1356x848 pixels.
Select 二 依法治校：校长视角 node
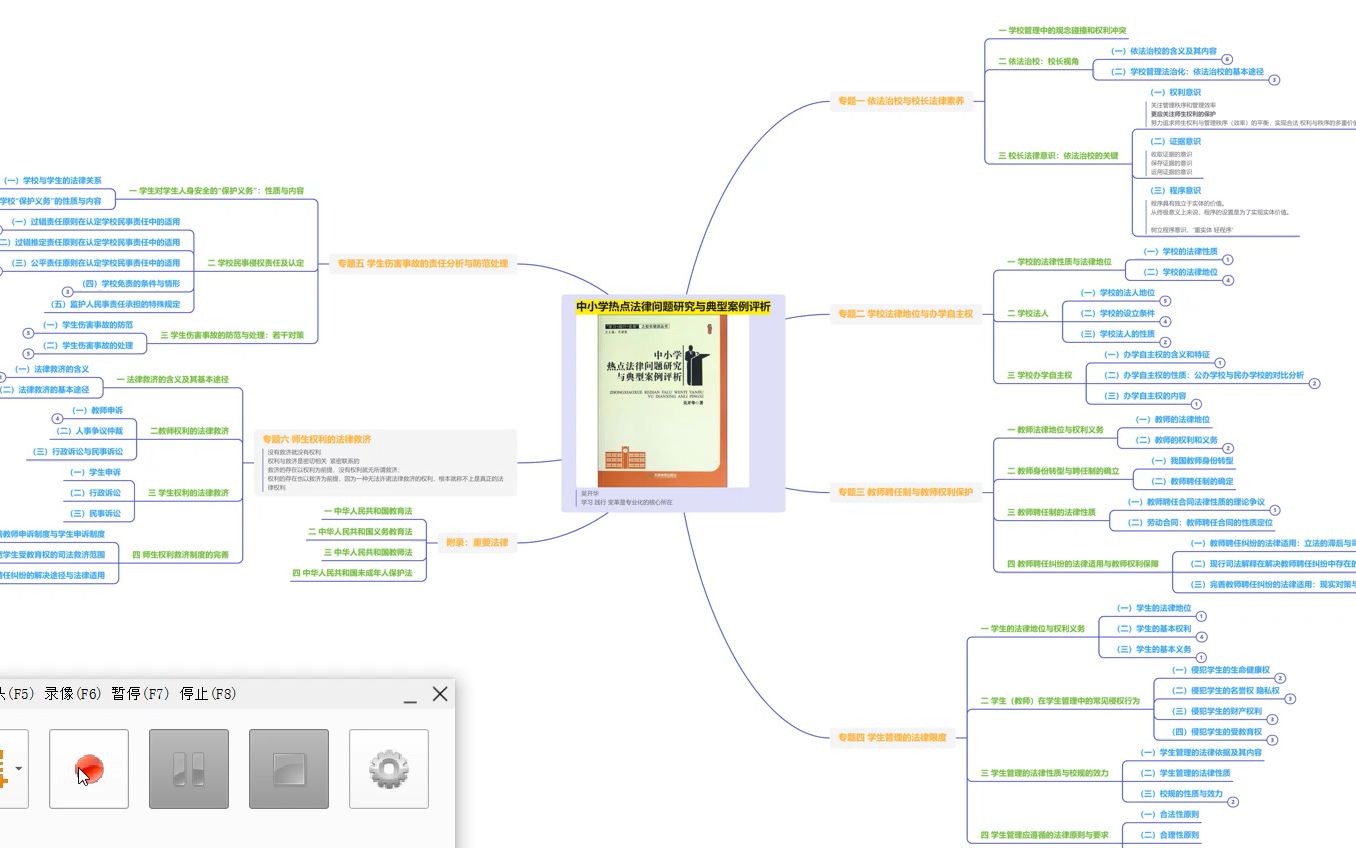[x=1037, y=61]
